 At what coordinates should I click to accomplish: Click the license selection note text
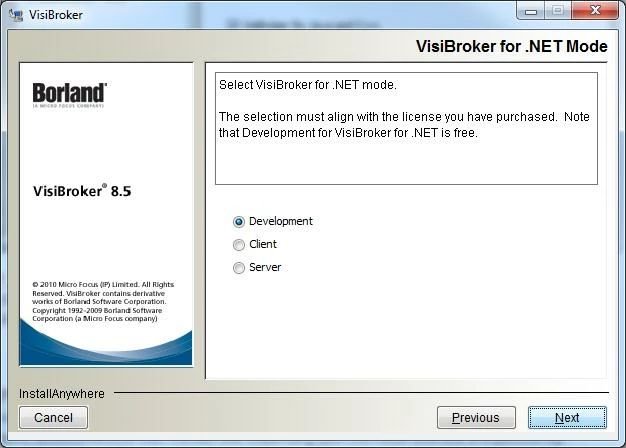tap(404, 125)
